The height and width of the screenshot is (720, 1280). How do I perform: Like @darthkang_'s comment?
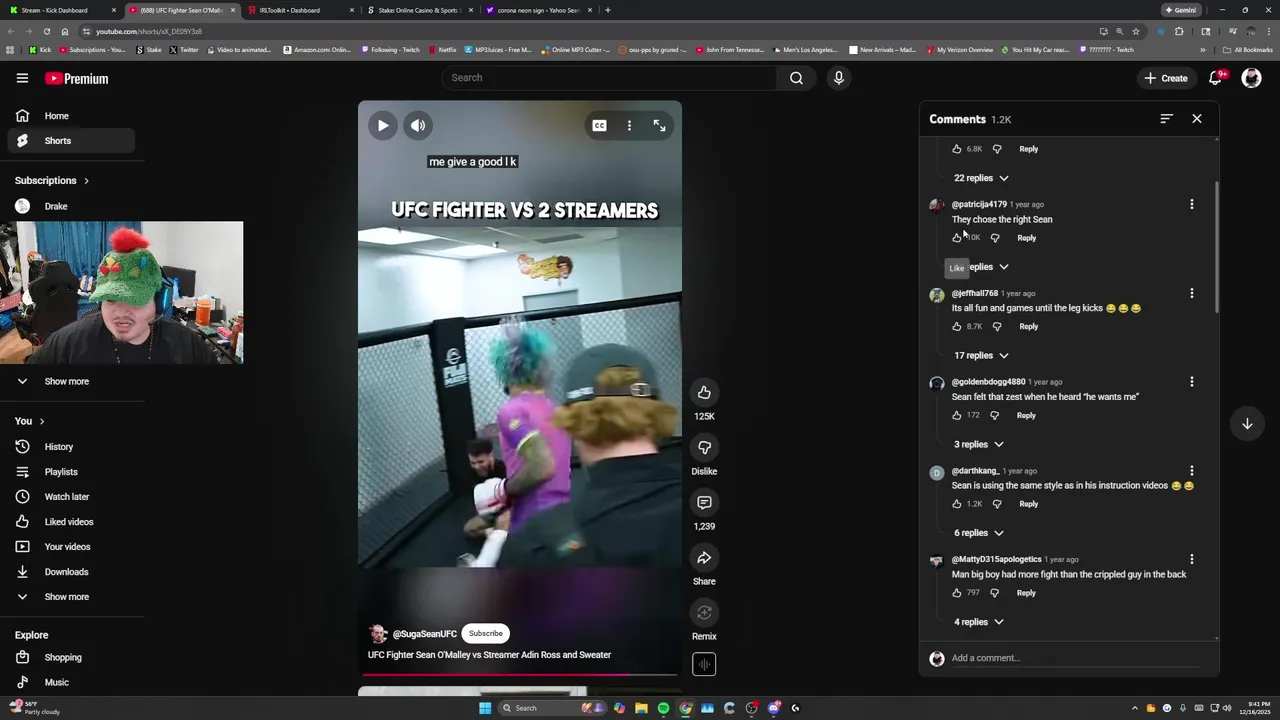[957, 504]
